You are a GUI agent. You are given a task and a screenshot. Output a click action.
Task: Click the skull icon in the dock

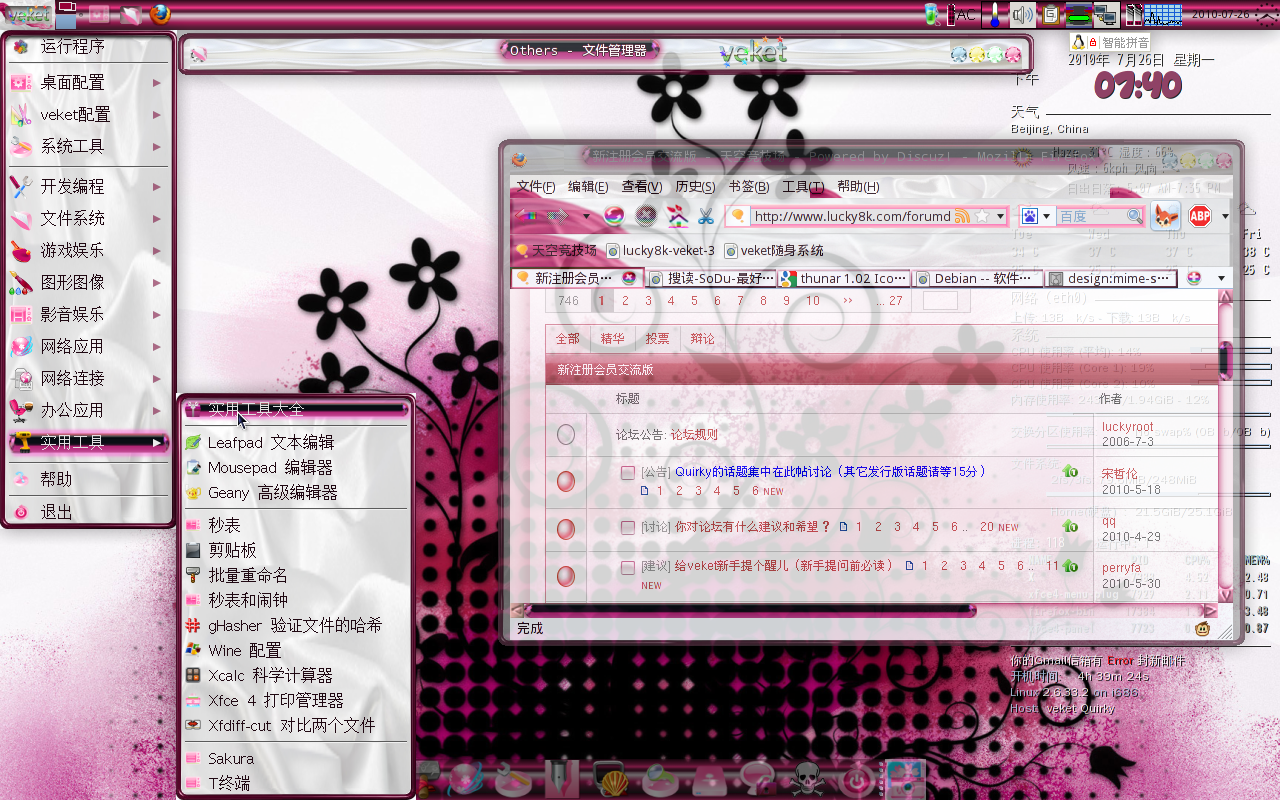pyautogui.click(x=807, y=778)
